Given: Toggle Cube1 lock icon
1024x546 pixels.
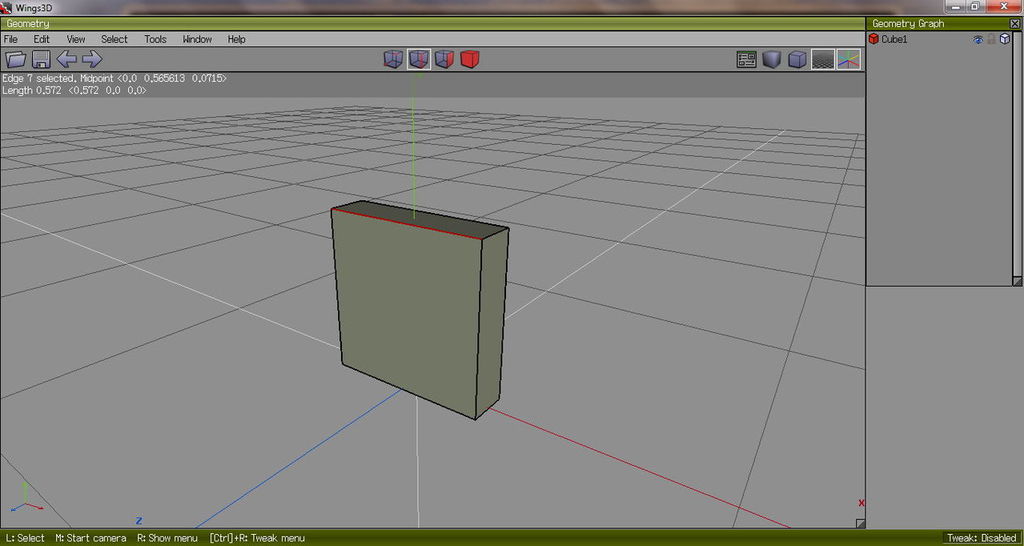Looking at the screenshot, I should [x=991, y=39].
